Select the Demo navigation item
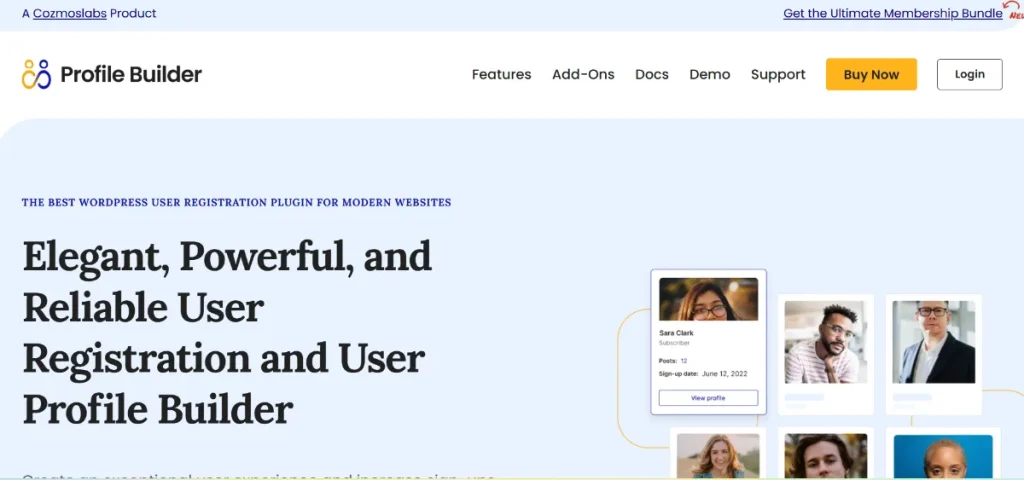1024x480 pixels. point(710,74)
